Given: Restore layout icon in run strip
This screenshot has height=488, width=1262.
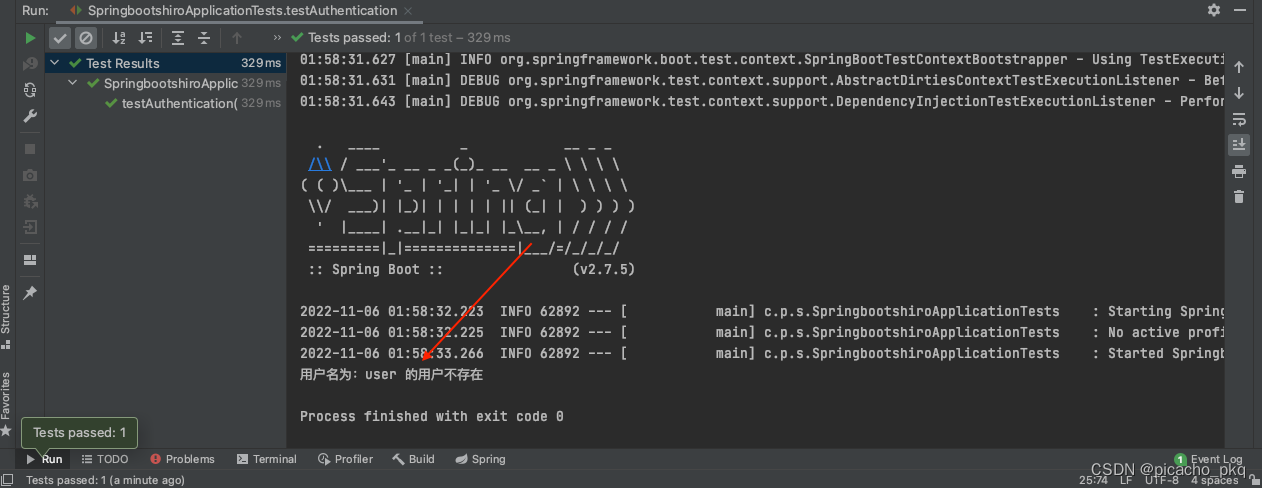Looking at the screenshot, I should point(30,260).
